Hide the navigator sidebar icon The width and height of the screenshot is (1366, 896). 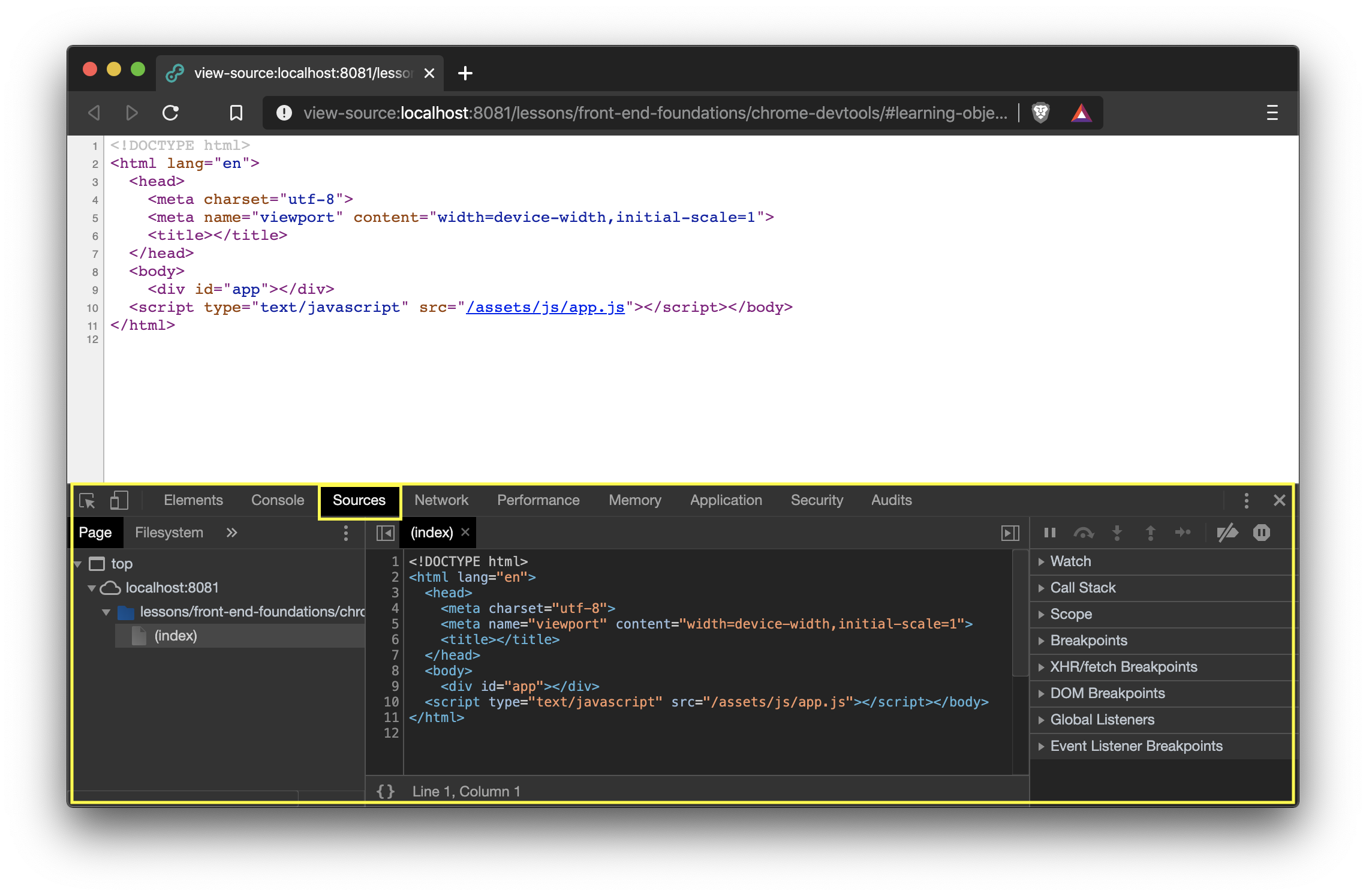[x=385, y=533]
